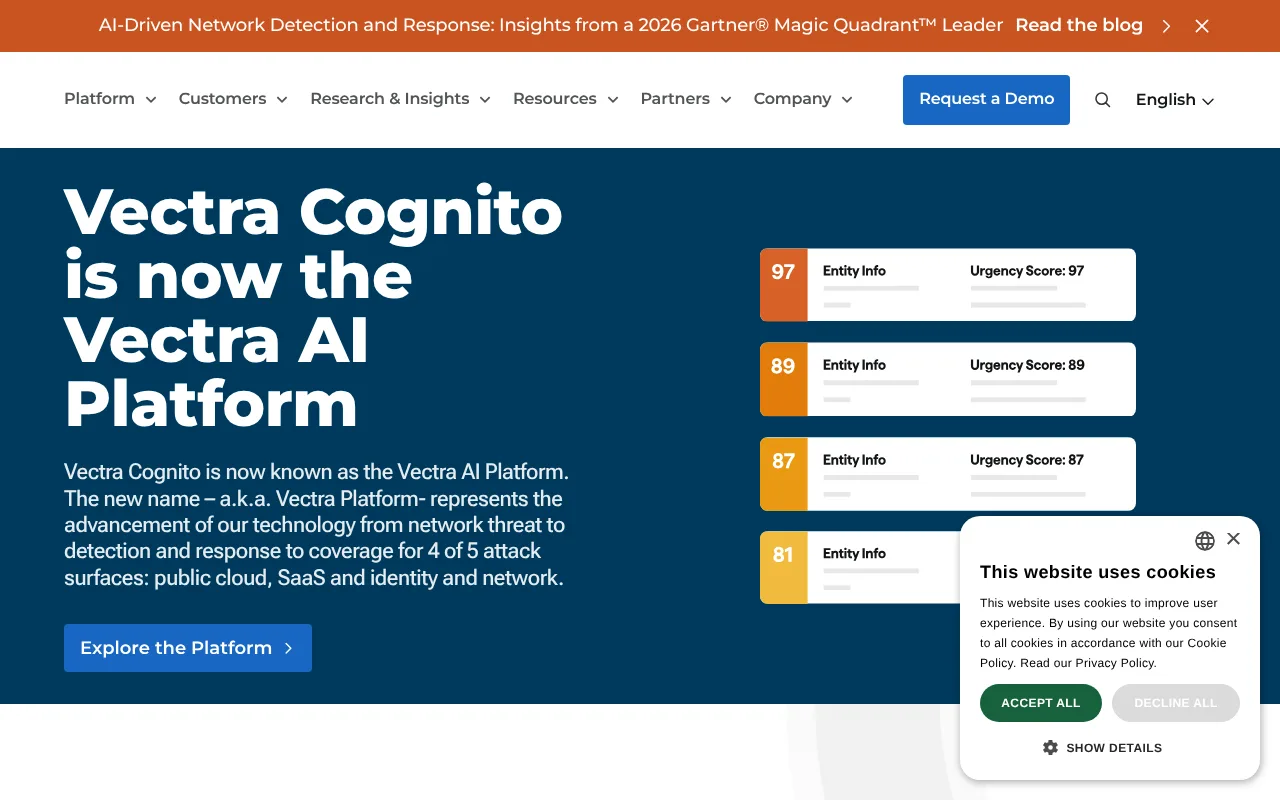Image resolution: width=1280 pixels, height=800 pixels.
Task: Open the Platform navigation item
Action: 99,98
